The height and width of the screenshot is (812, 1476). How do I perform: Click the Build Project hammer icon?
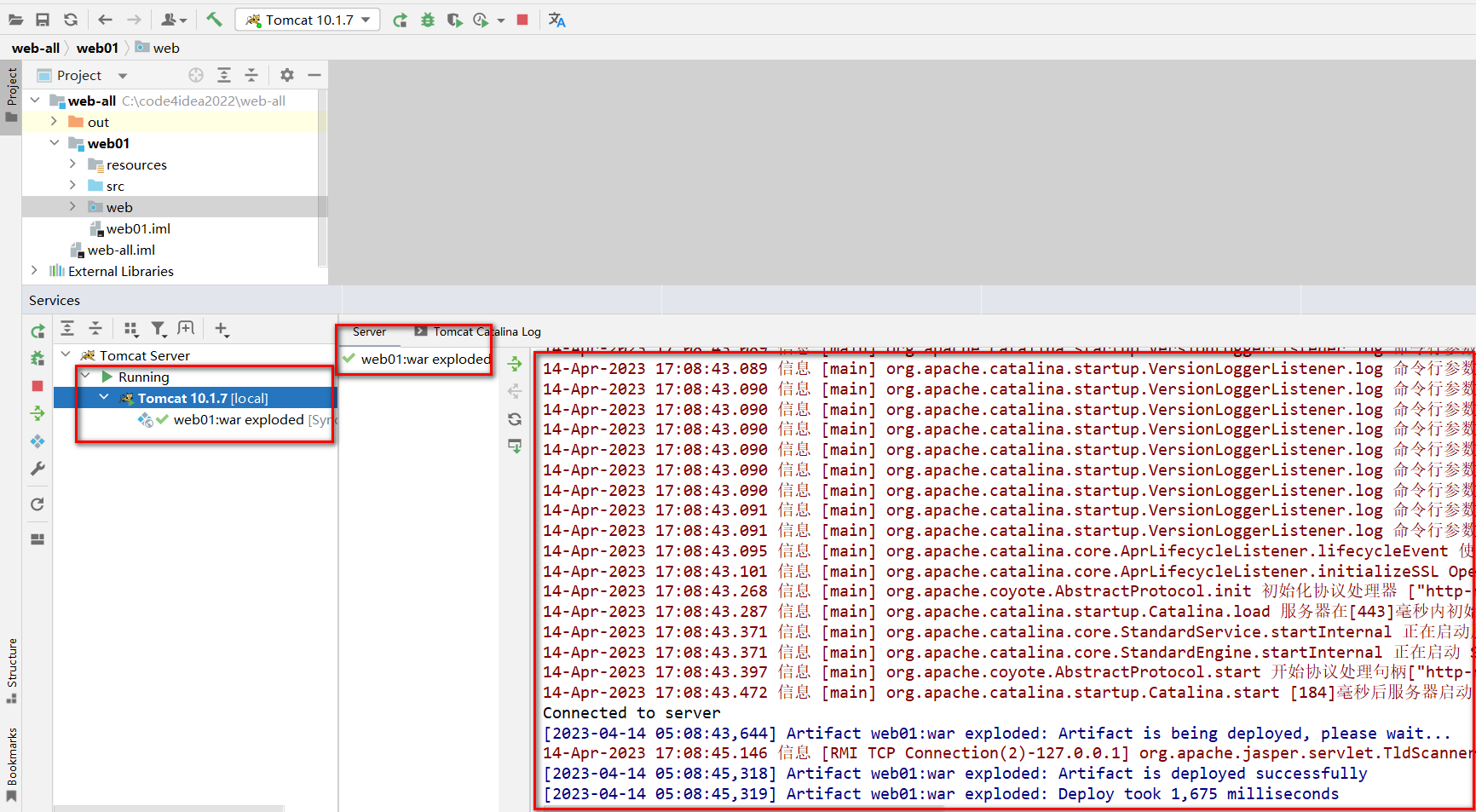click(214, 20)
